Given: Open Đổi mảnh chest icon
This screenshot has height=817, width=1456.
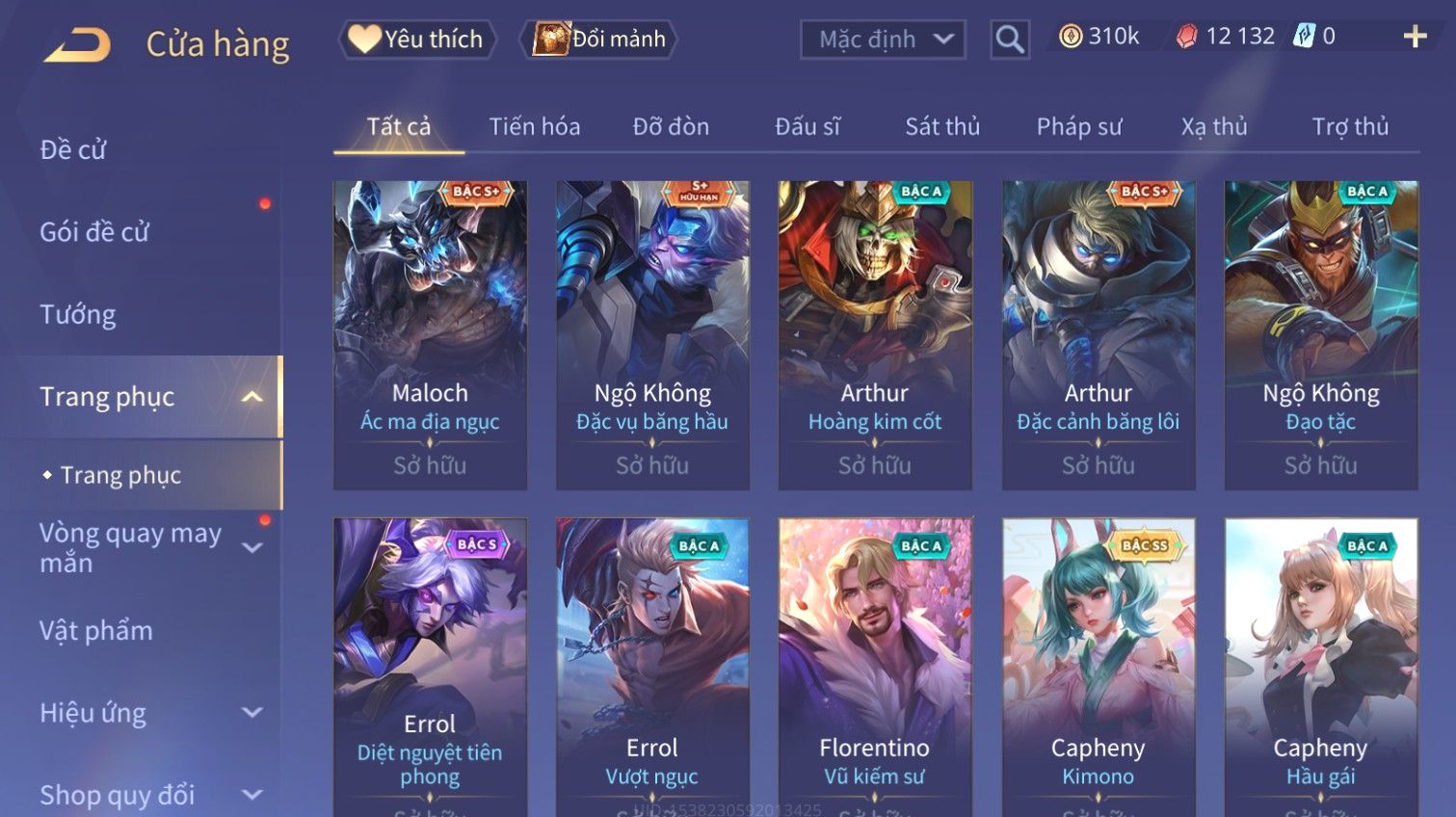Looking at the screenshot, I should tap(551, 39).
